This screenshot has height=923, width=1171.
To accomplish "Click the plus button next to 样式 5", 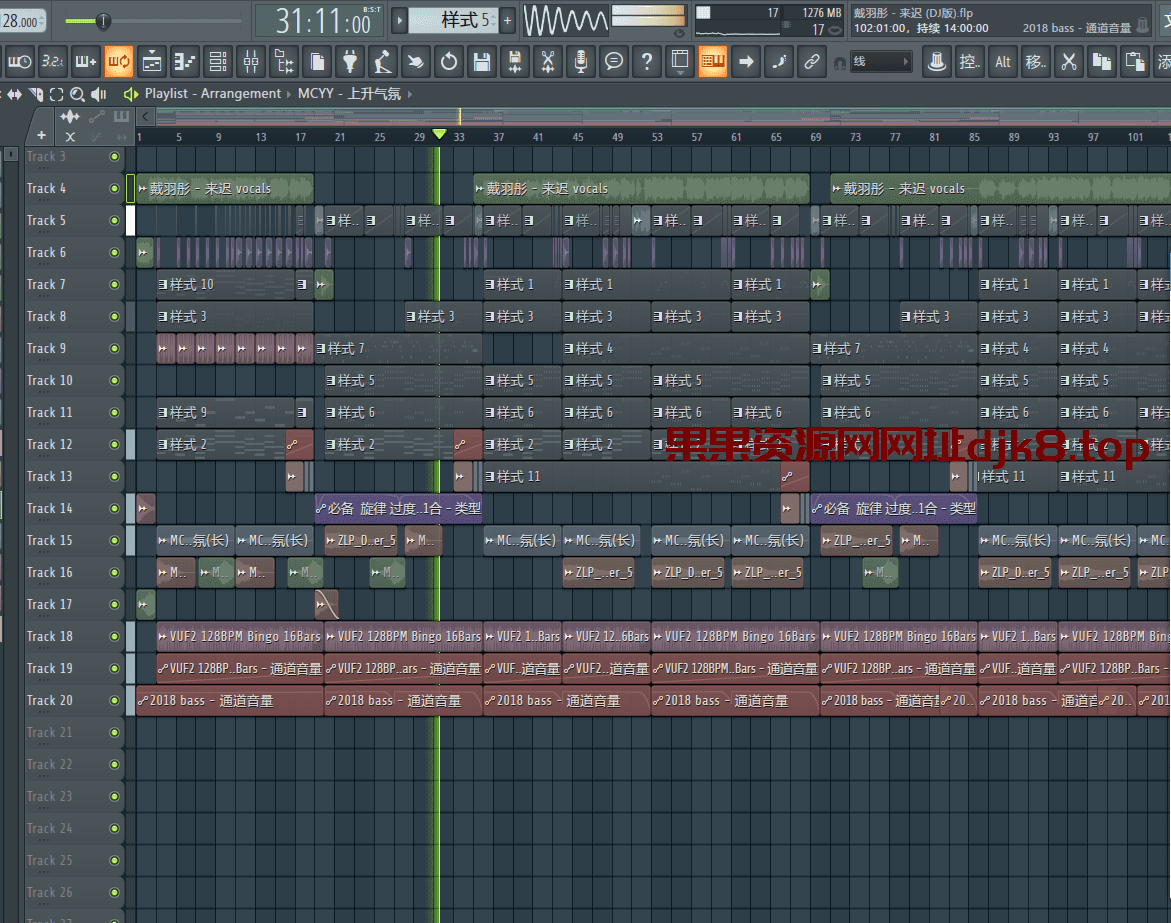I will click(x=507, y=20).
